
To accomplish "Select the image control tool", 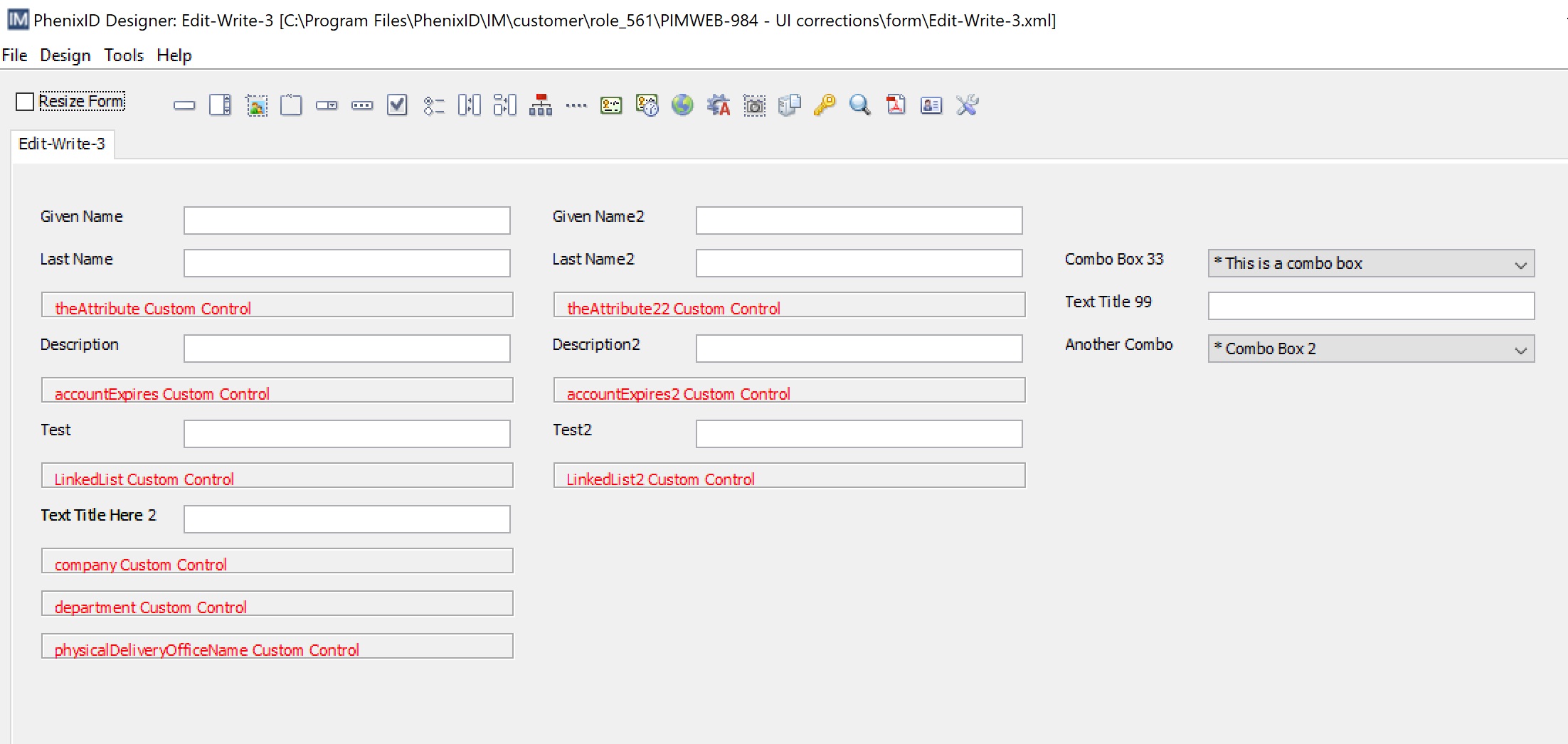I will [x=256, y=105].
